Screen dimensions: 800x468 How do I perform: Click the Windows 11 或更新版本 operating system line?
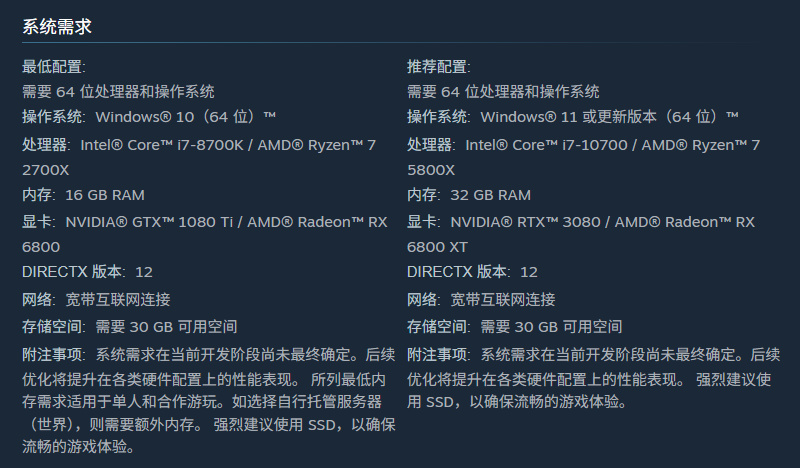573,118
